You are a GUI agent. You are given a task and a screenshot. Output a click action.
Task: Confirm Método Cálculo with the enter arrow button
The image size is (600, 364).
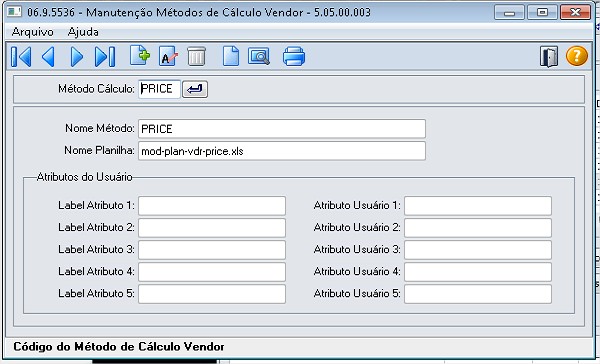click(x=195, y=89)
